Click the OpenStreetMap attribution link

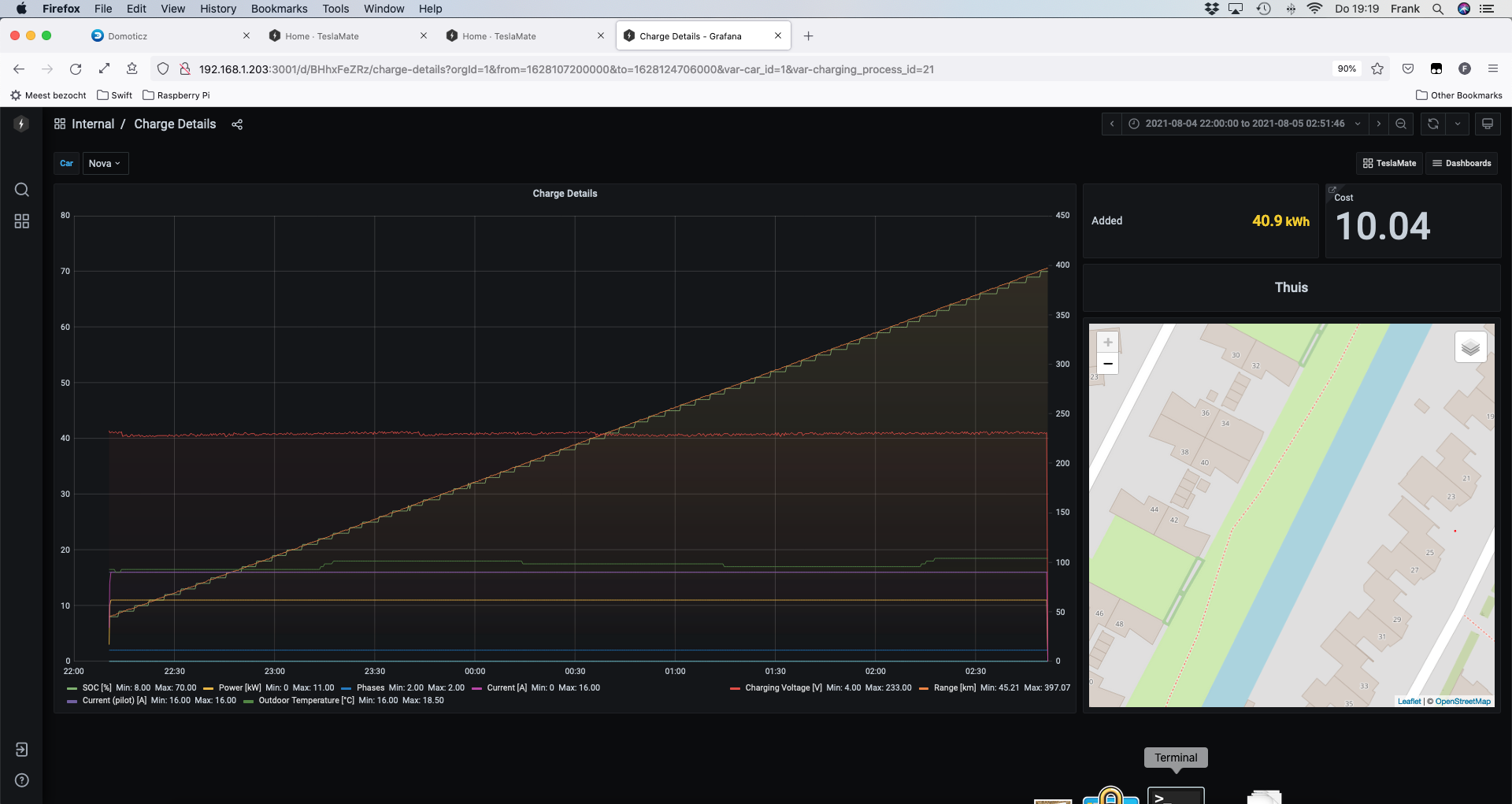pos(1462,701)
